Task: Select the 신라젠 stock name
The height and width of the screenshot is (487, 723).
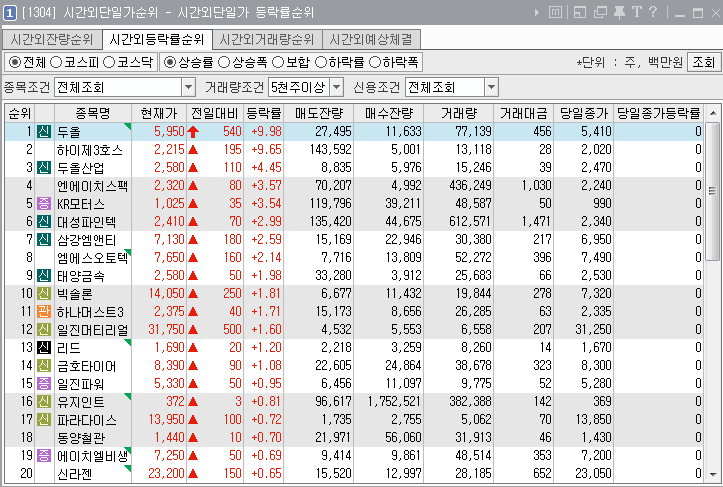Action: coord(74,474)
